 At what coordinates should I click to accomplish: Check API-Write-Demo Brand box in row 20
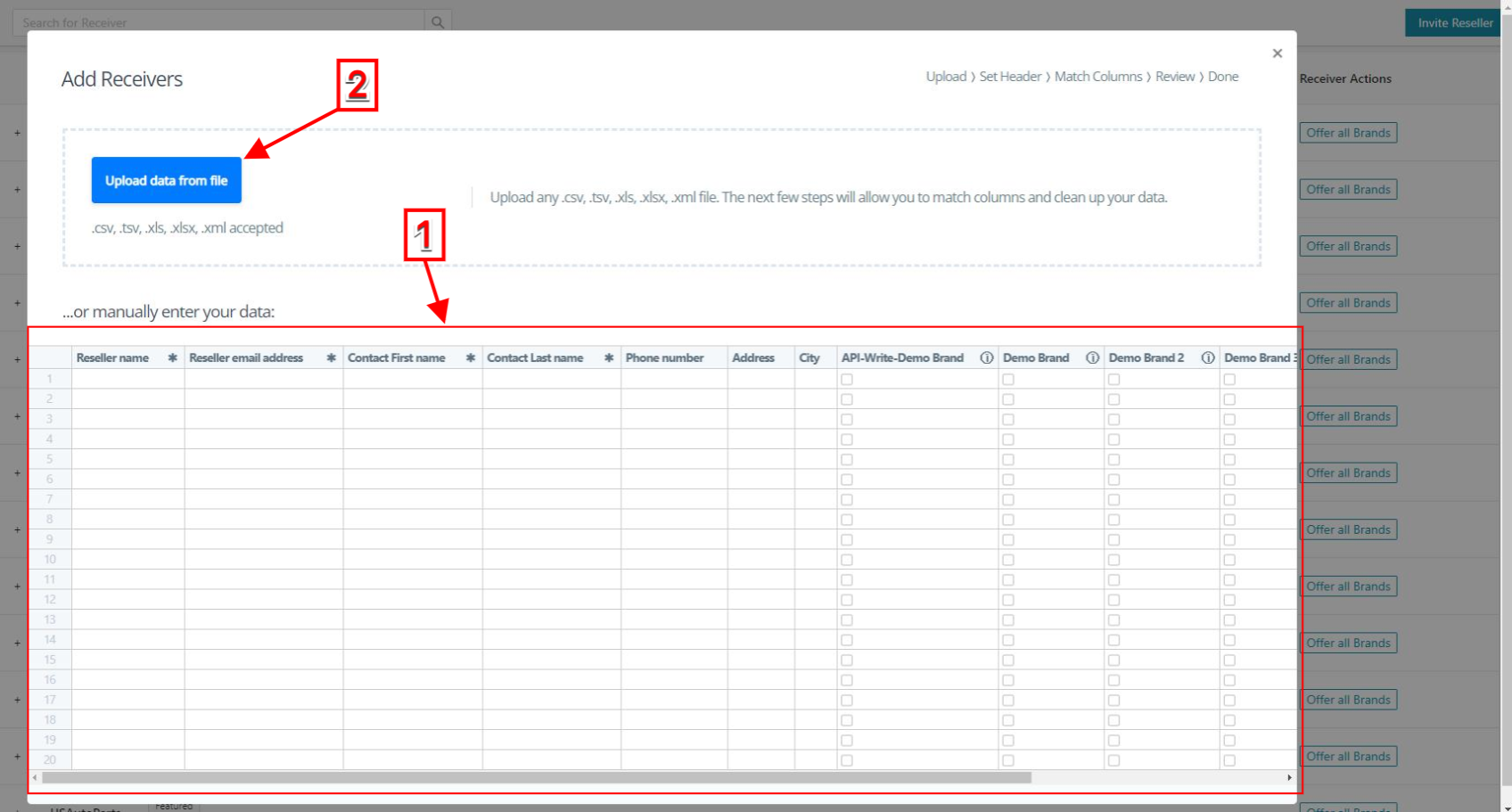[x=847, y=760]
